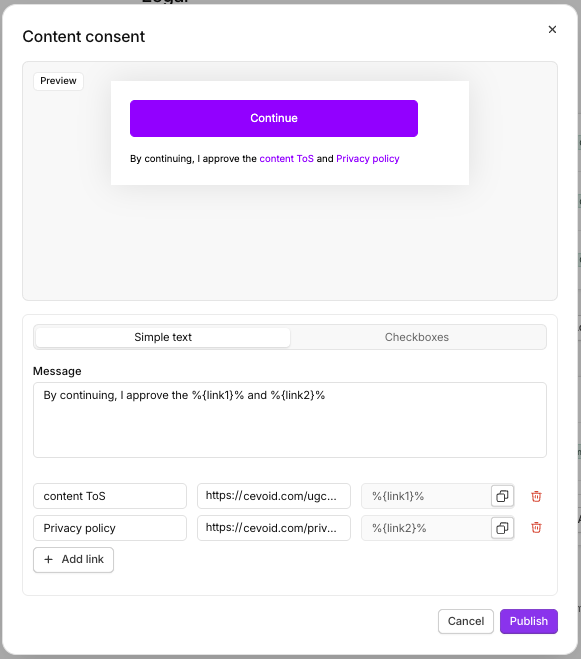The width and height of the screenshot is (581, 659).
Task: Click the Preview label badge
Action: pyautogui.click(x=58, y=81)
